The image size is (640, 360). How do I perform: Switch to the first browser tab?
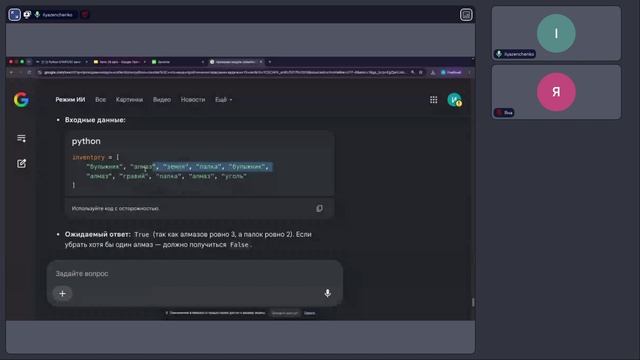[x=61, y=62]
